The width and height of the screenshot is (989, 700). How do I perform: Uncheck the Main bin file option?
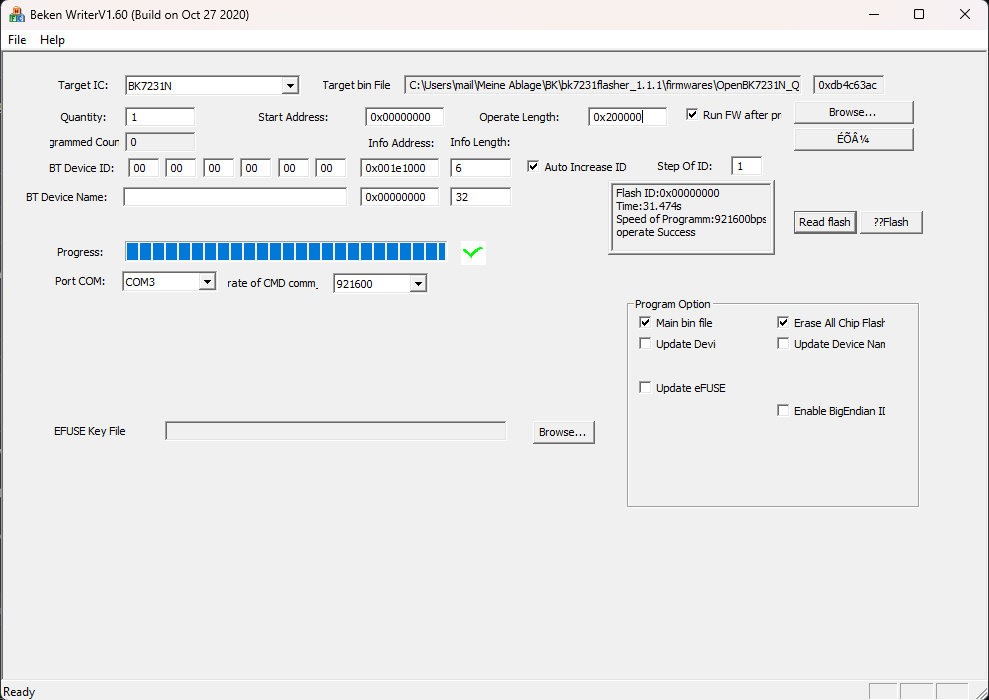click(x=645, y=322)
